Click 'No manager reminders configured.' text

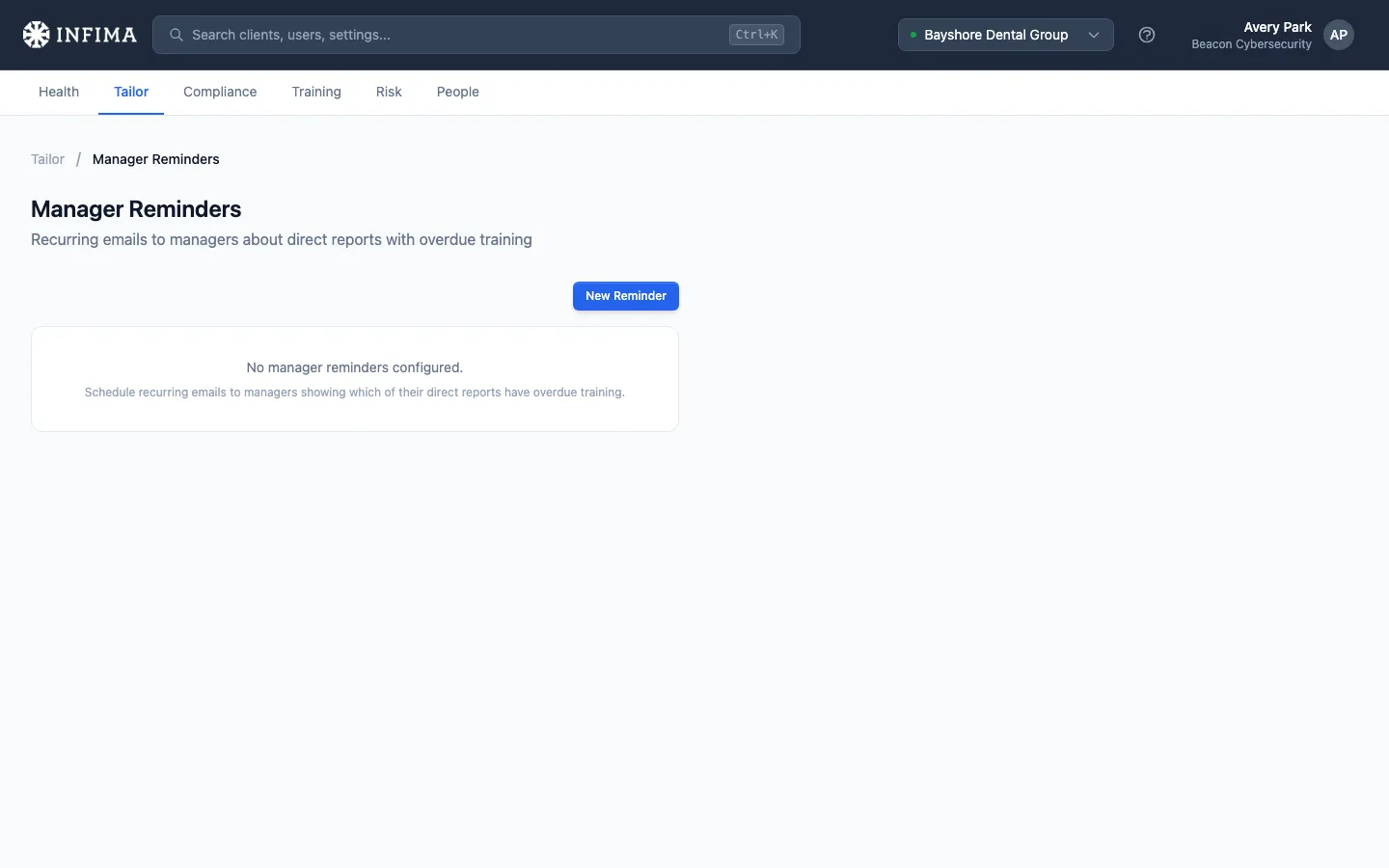pos(355,367)
